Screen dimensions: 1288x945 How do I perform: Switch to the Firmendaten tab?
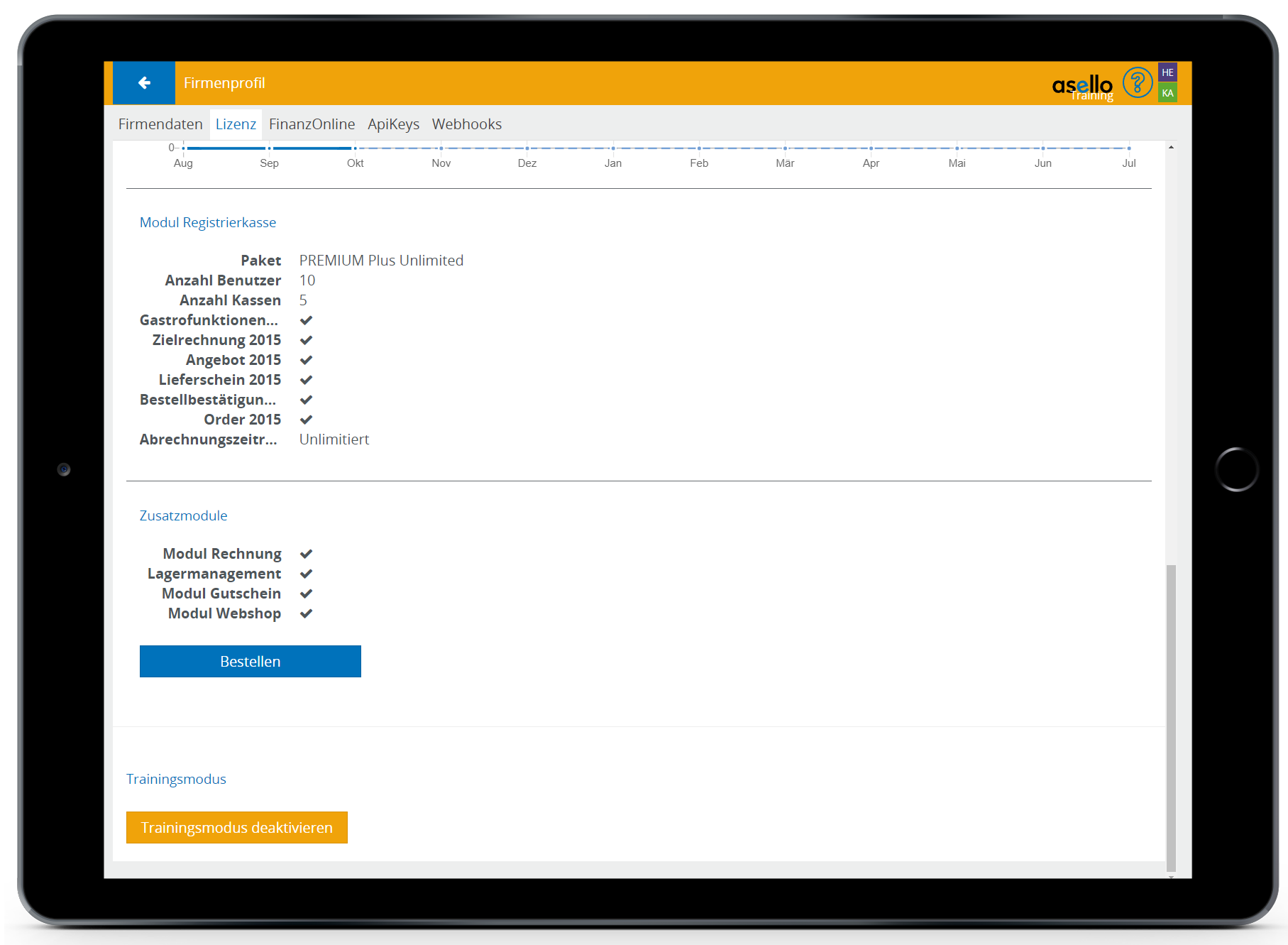tap(160, 124)
